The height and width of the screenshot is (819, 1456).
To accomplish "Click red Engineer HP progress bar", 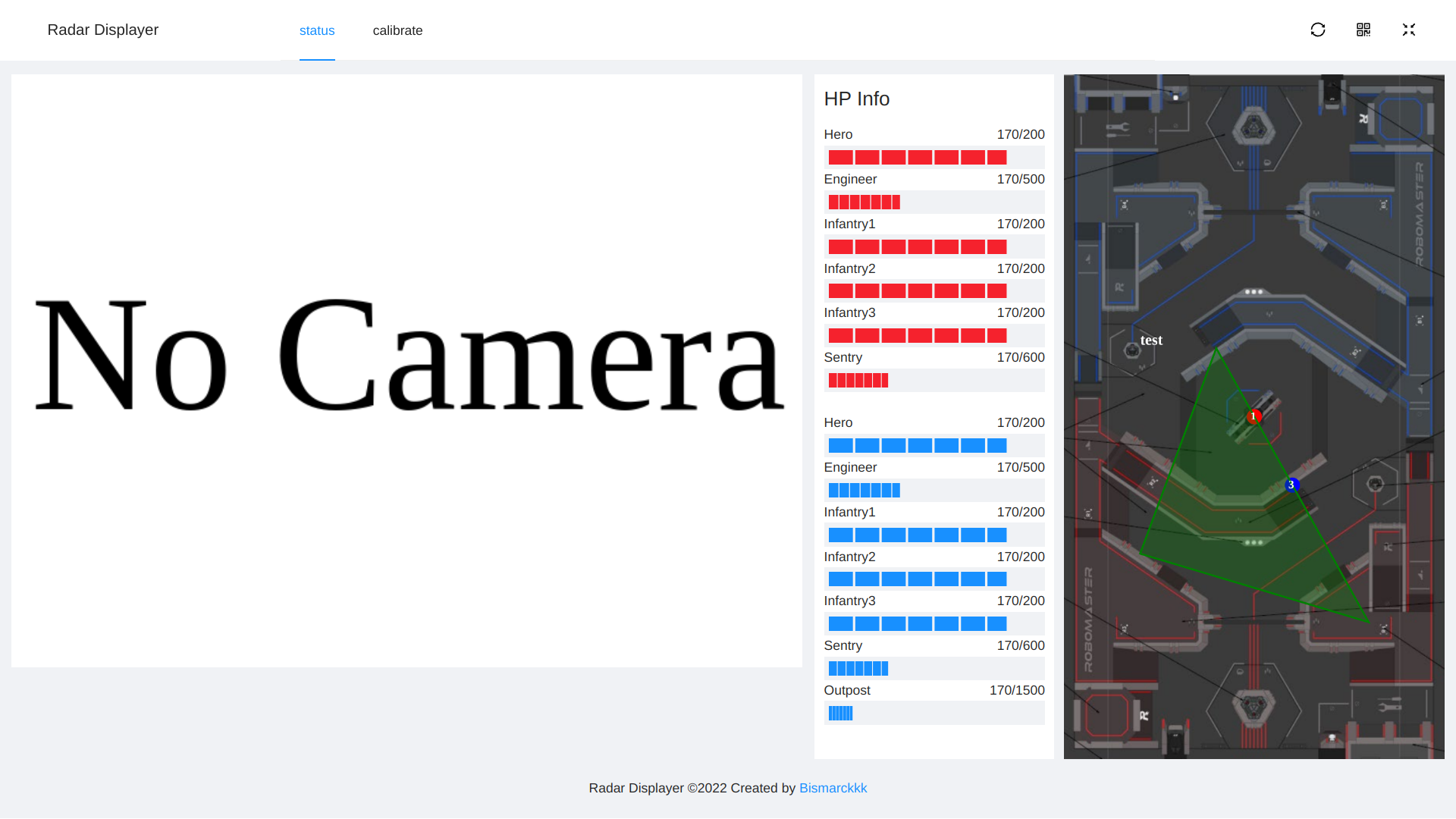I will pyautogui.click(x=934, y=202).
